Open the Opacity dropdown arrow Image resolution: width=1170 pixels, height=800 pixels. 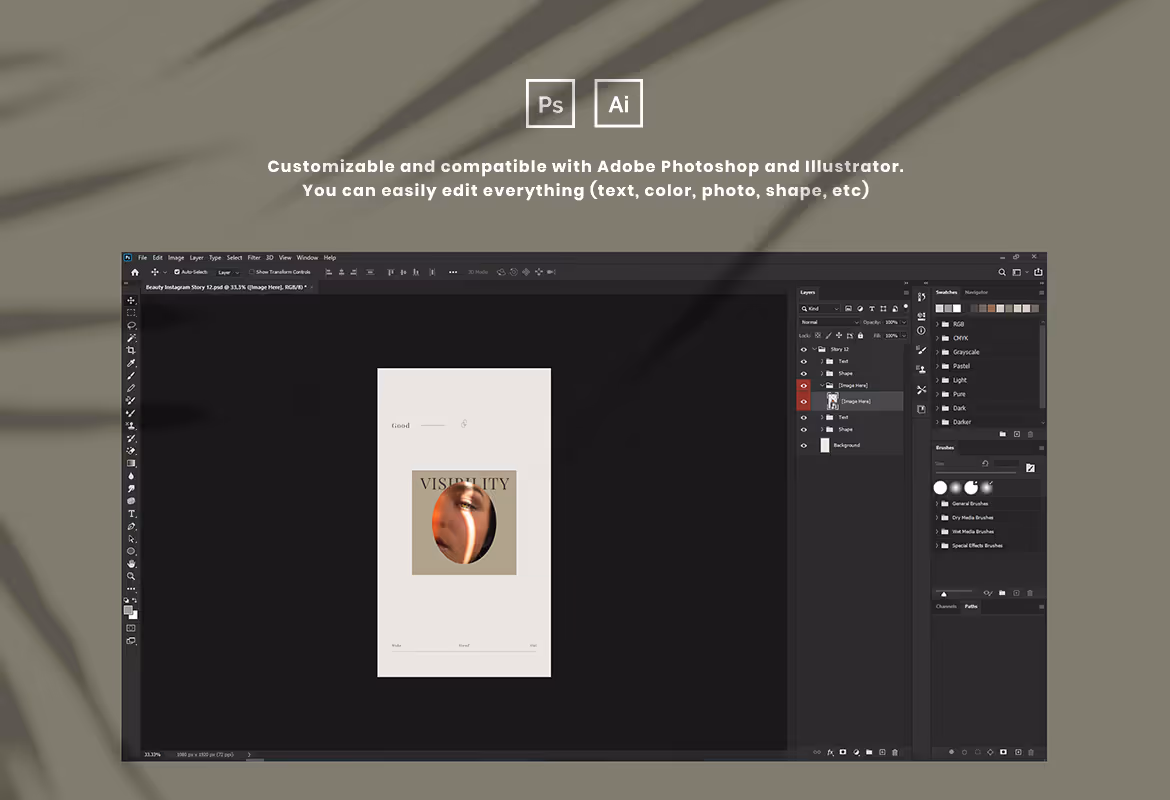pos(904,322)
